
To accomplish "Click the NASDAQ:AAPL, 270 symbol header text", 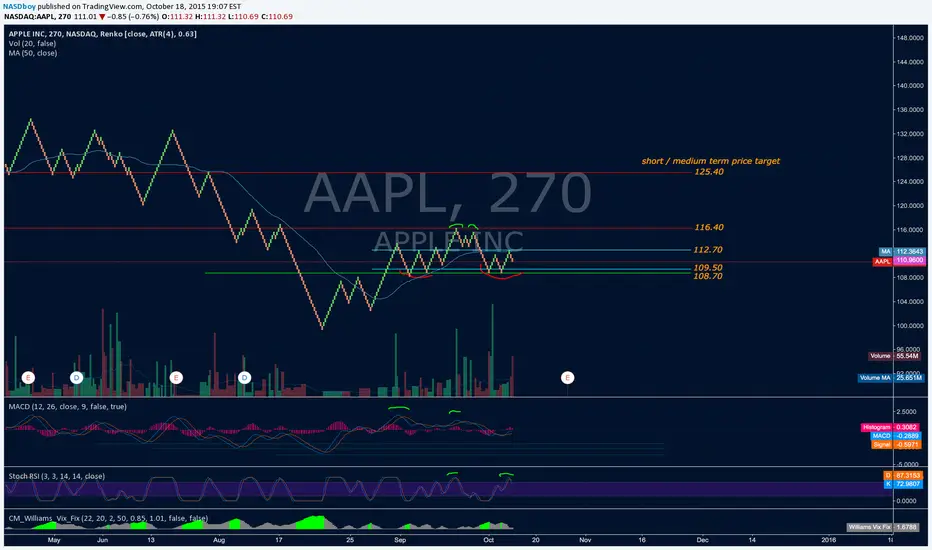I will [37, 17].
